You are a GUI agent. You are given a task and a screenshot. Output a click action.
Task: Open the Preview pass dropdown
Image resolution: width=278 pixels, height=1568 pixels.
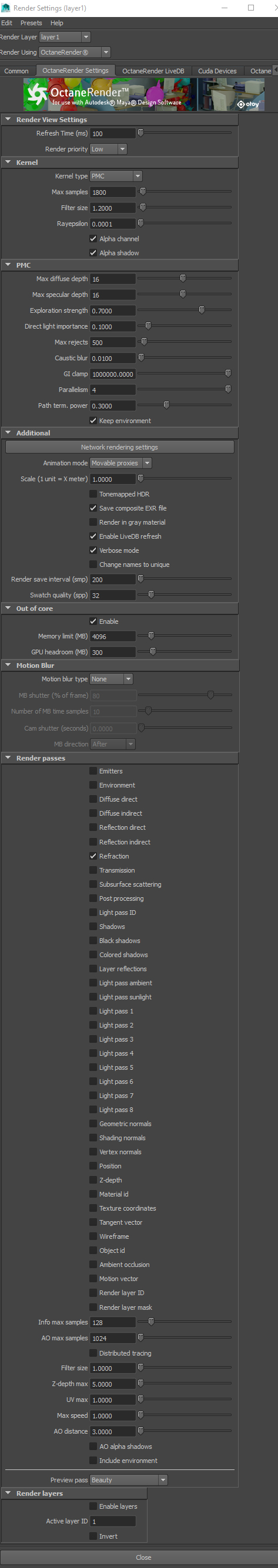point(129,1480)
